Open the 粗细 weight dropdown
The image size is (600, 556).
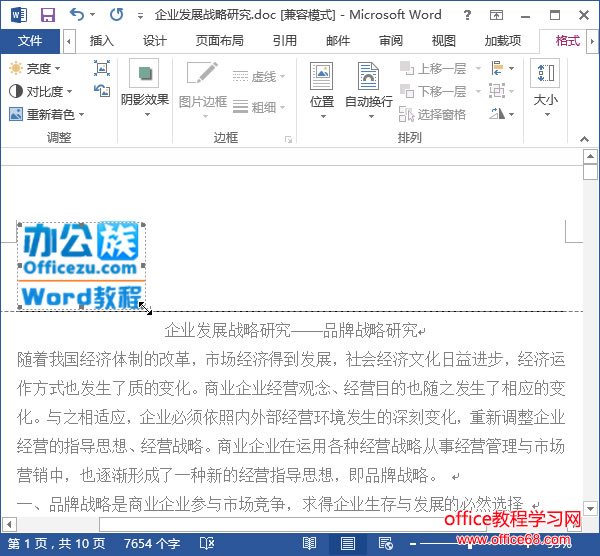259,107
